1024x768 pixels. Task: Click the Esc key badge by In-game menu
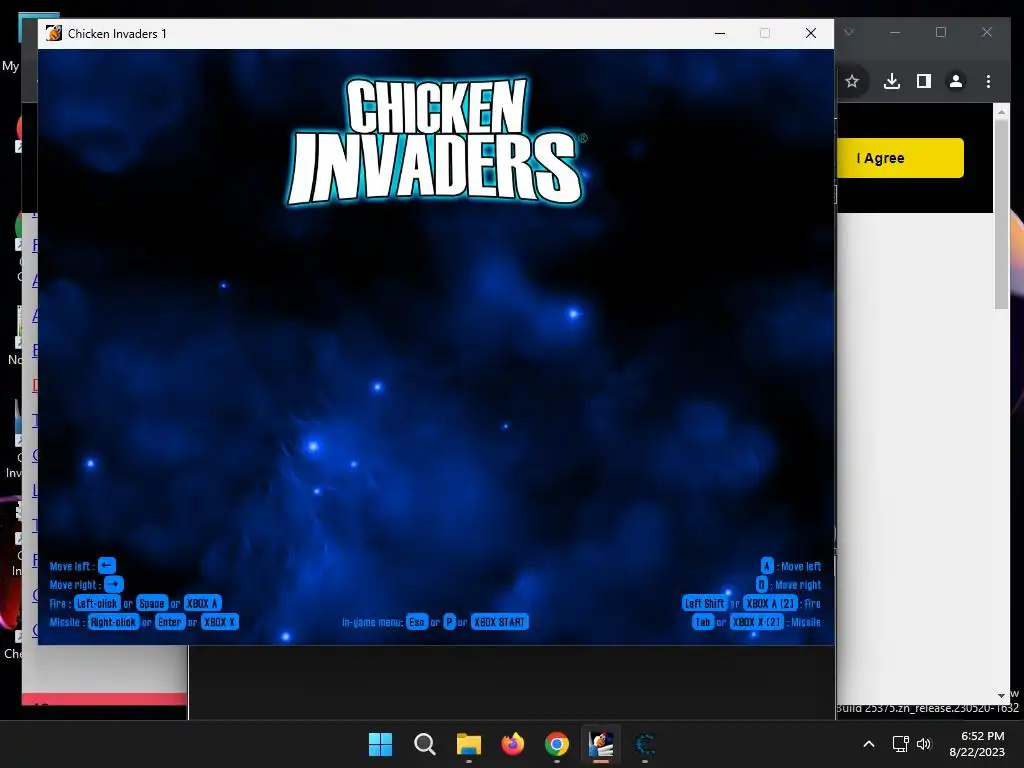click(417, 622)
